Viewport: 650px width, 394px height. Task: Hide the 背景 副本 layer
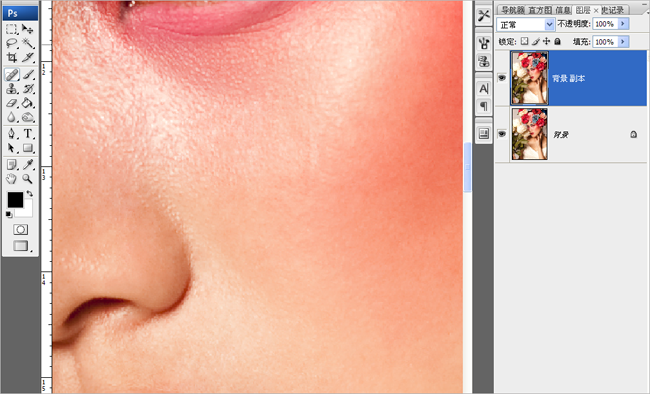pos(502,78)
